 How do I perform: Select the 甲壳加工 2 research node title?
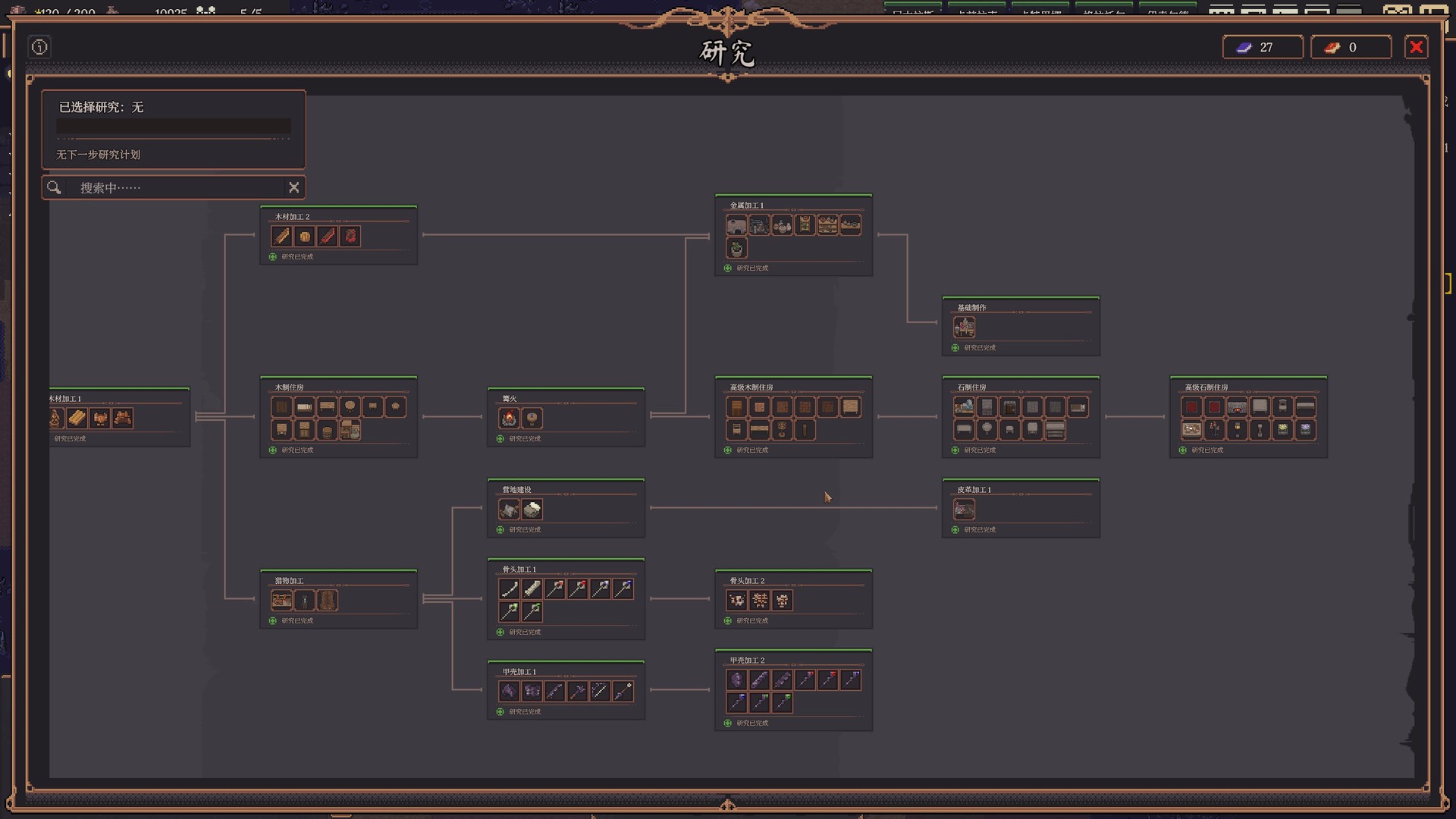pos(747,661)
